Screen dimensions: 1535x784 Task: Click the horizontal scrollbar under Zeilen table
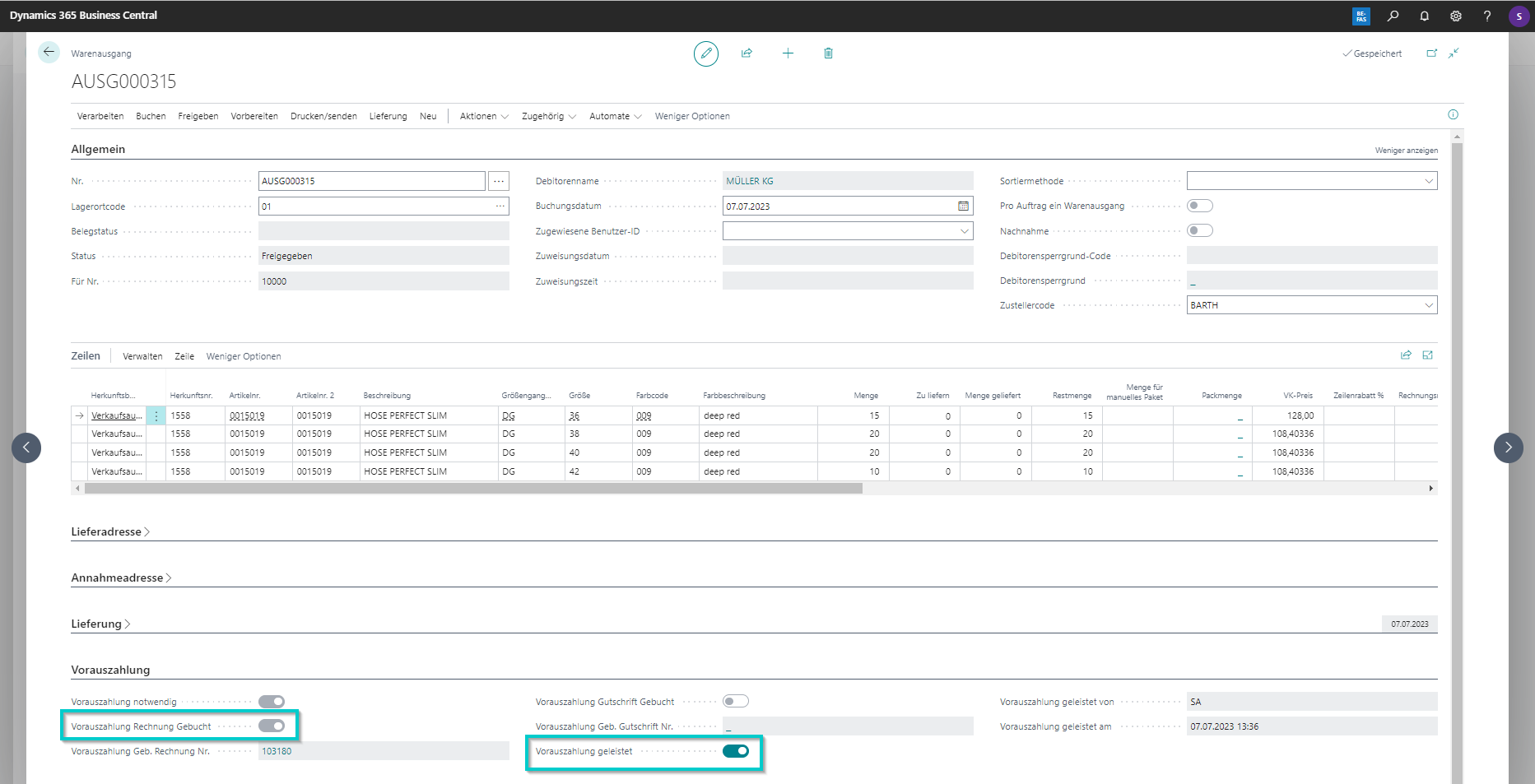(x=473, y=489)
